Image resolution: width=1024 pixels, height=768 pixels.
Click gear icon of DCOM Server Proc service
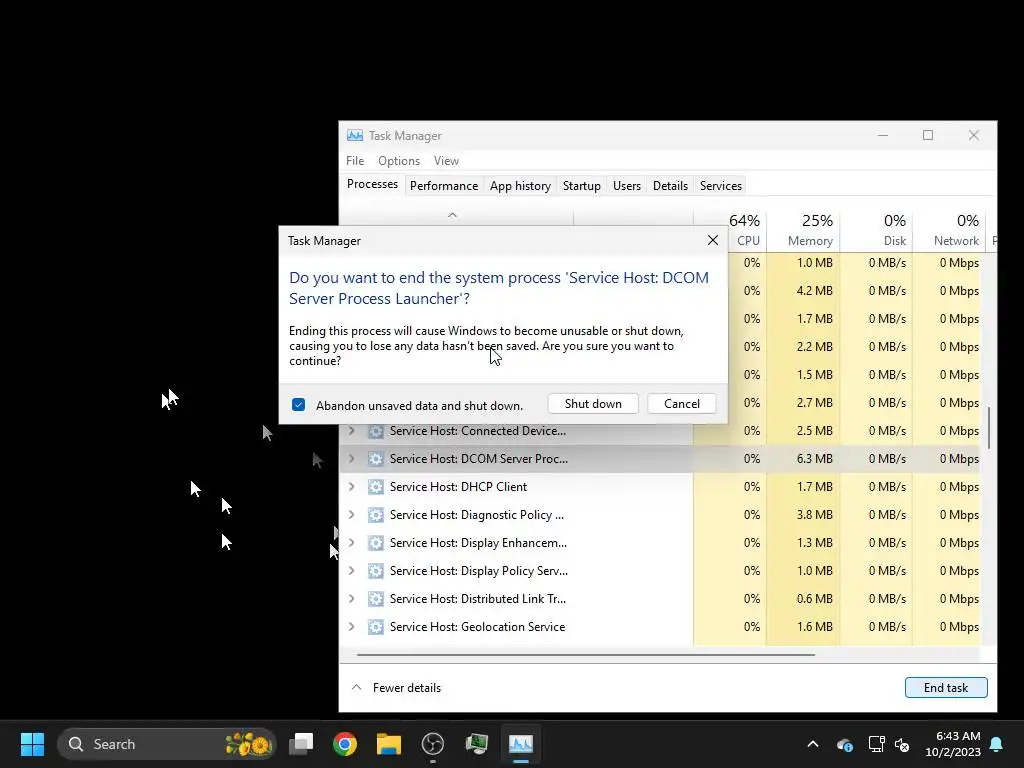376,459
